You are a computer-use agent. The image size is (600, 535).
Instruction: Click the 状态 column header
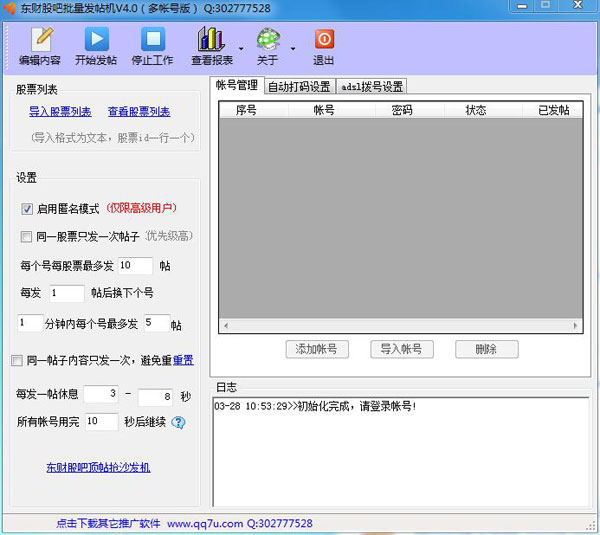point(483,110)
